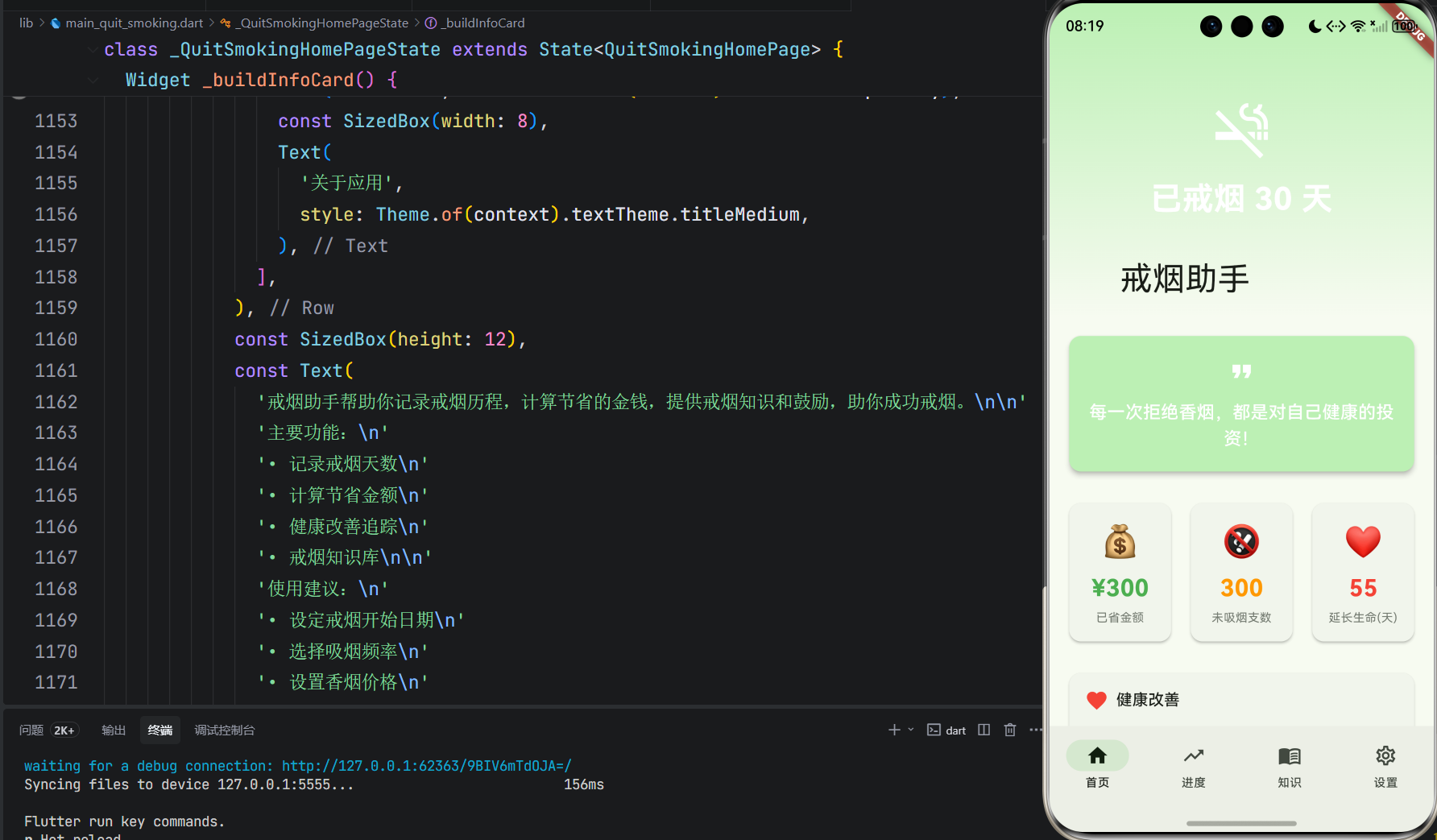Switch to the 问题 problems panel tab
Viewport: 1437px width, 840px height.
coord(31,730)
